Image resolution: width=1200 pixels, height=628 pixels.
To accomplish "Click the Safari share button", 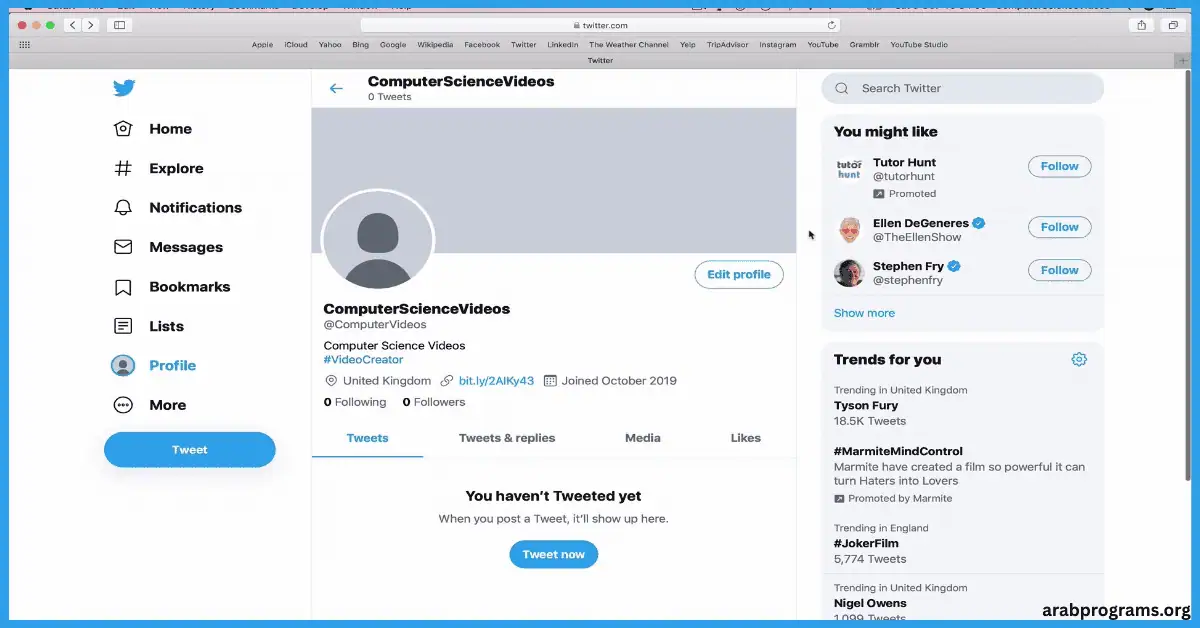I will pyautogui.click(x=1142, y=25).
